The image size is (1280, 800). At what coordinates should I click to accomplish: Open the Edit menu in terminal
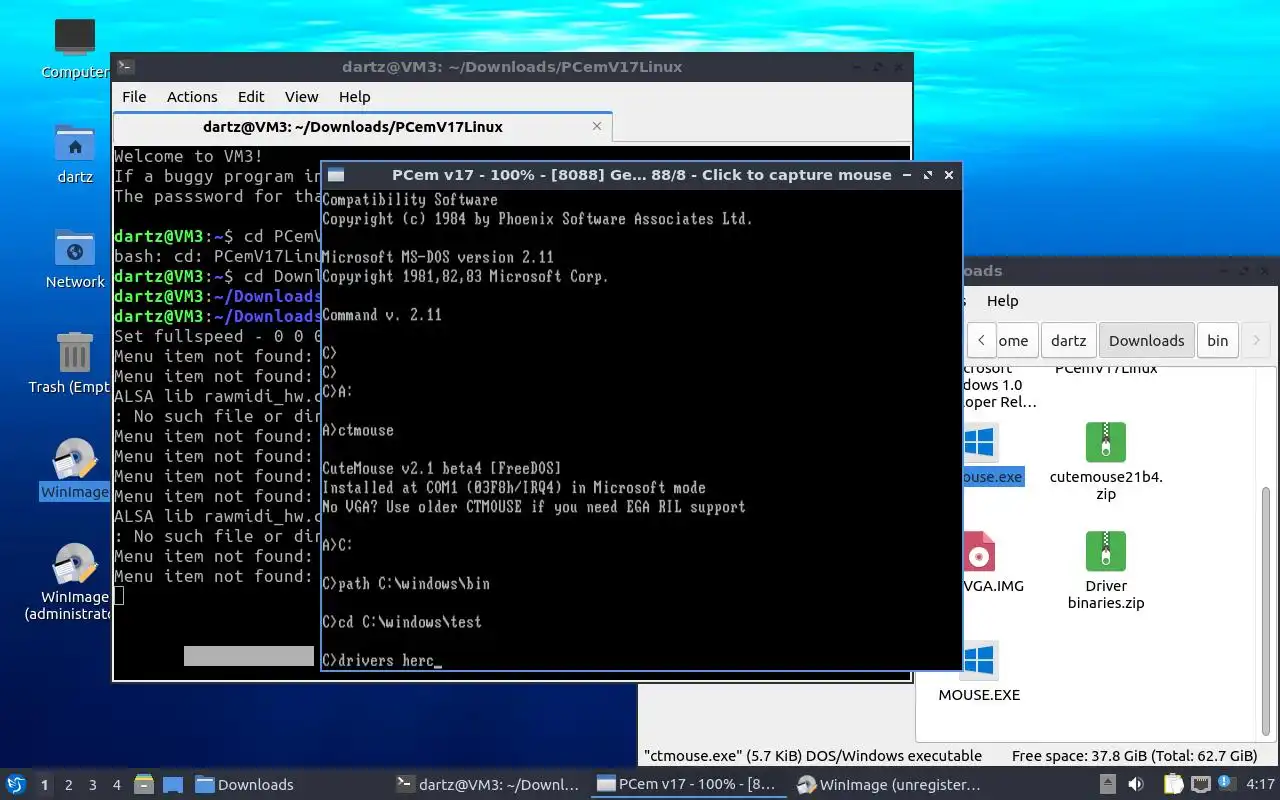[x=251, y=97]
